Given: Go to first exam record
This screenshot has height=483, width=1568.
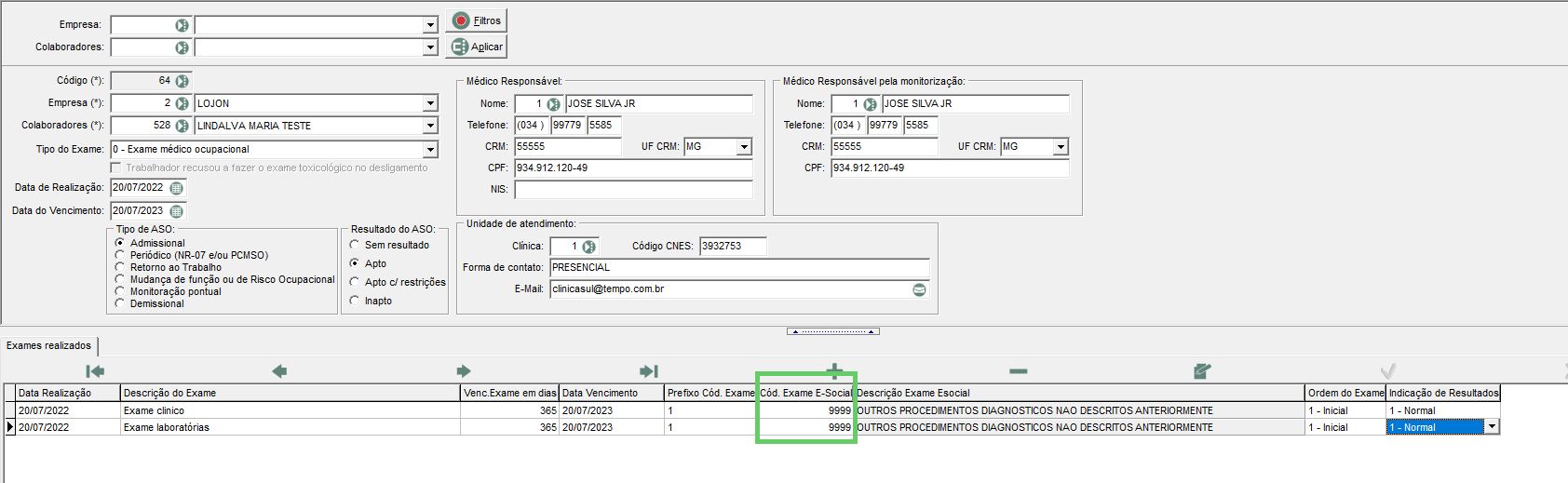Looking at the screenshot, I should pyautogui.click(x=95, y=371).
